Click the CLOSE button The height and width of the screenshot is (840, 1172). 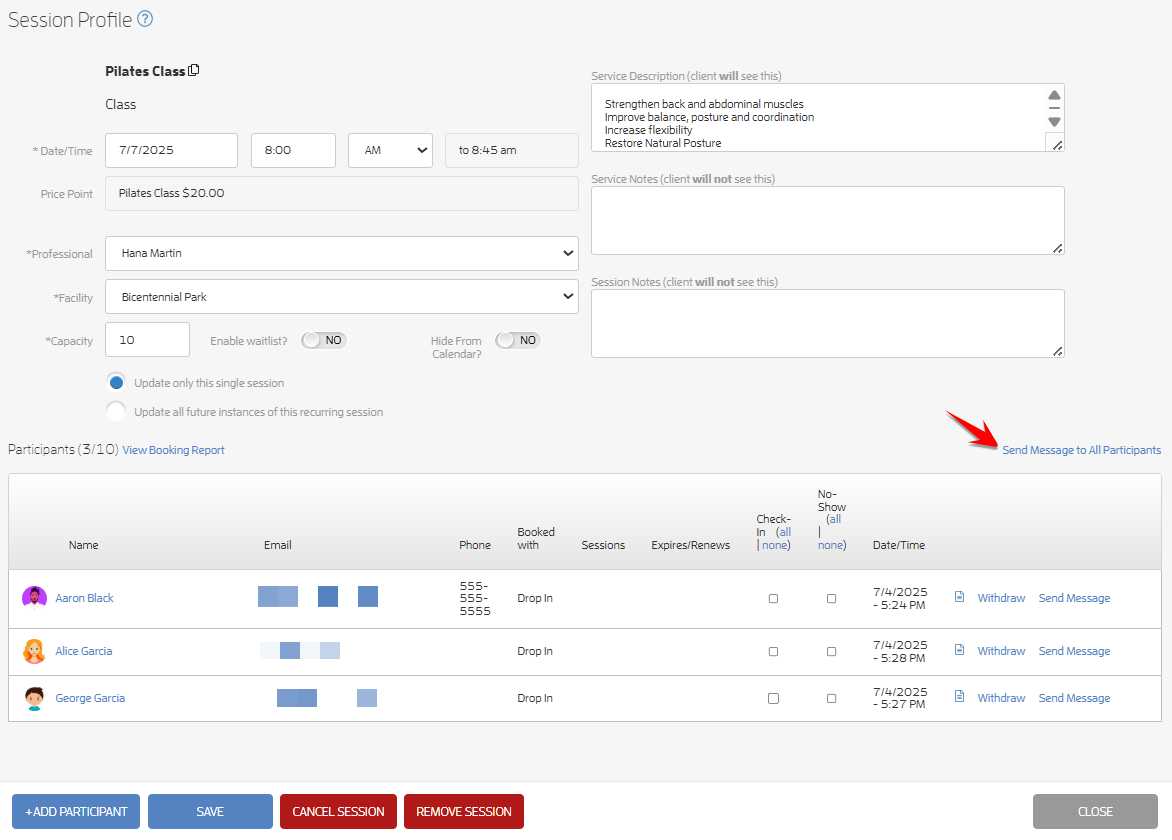click(x=1095, y=812)
